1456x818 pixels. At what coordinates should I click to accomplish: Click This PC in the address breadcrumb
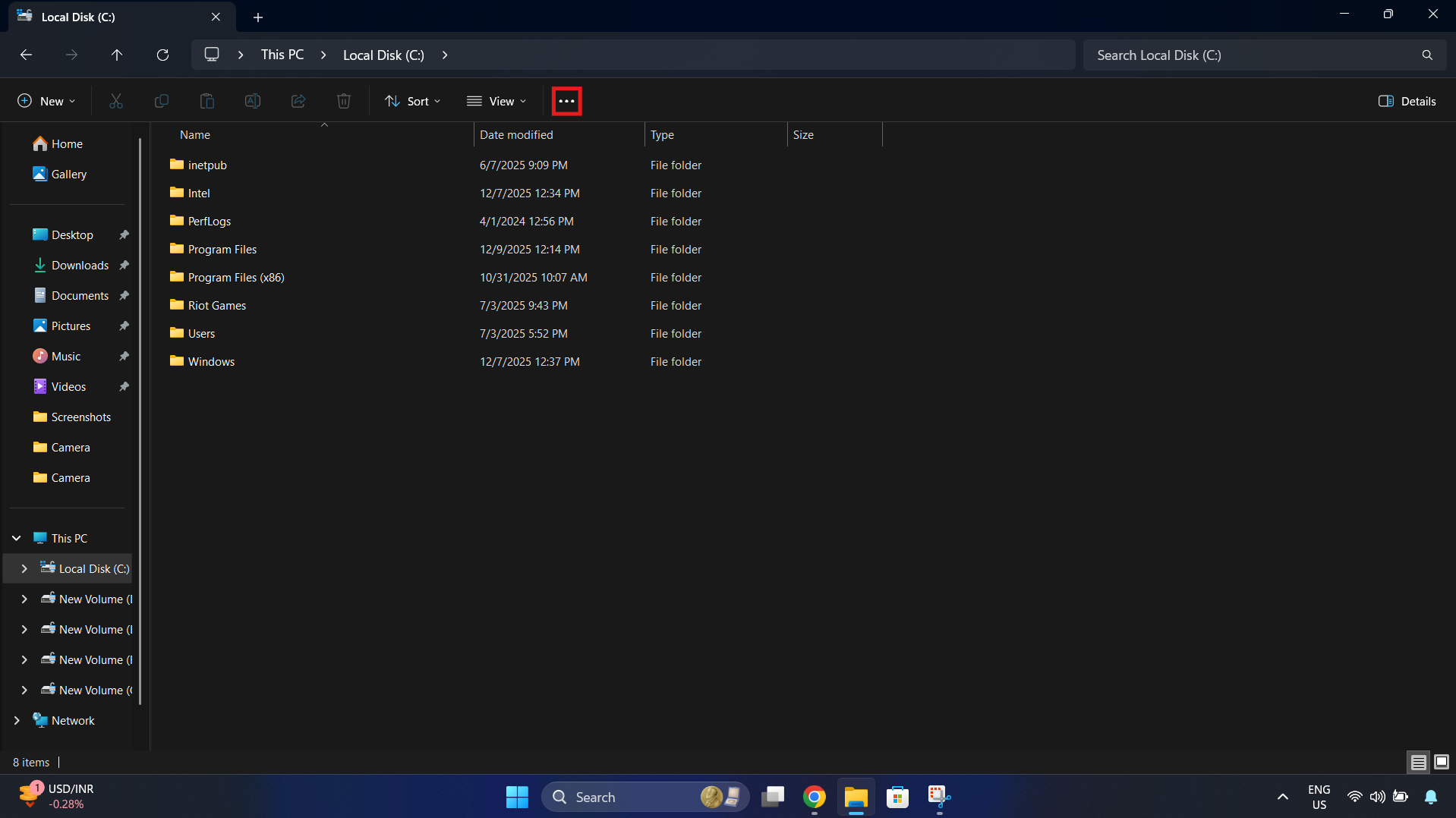pyautogui.click(x=282, y=55)
